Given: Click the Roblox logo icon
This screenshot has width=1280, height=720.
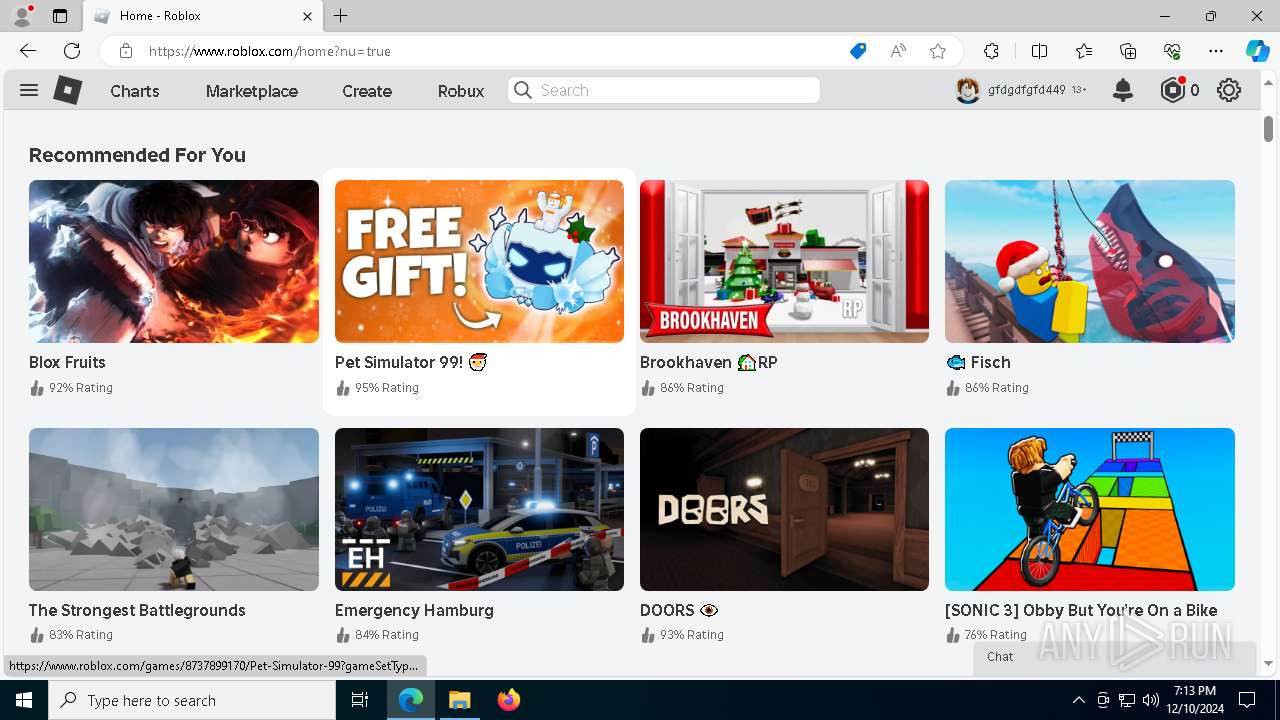Looking at the screenshot, I should tap(67, 90).
